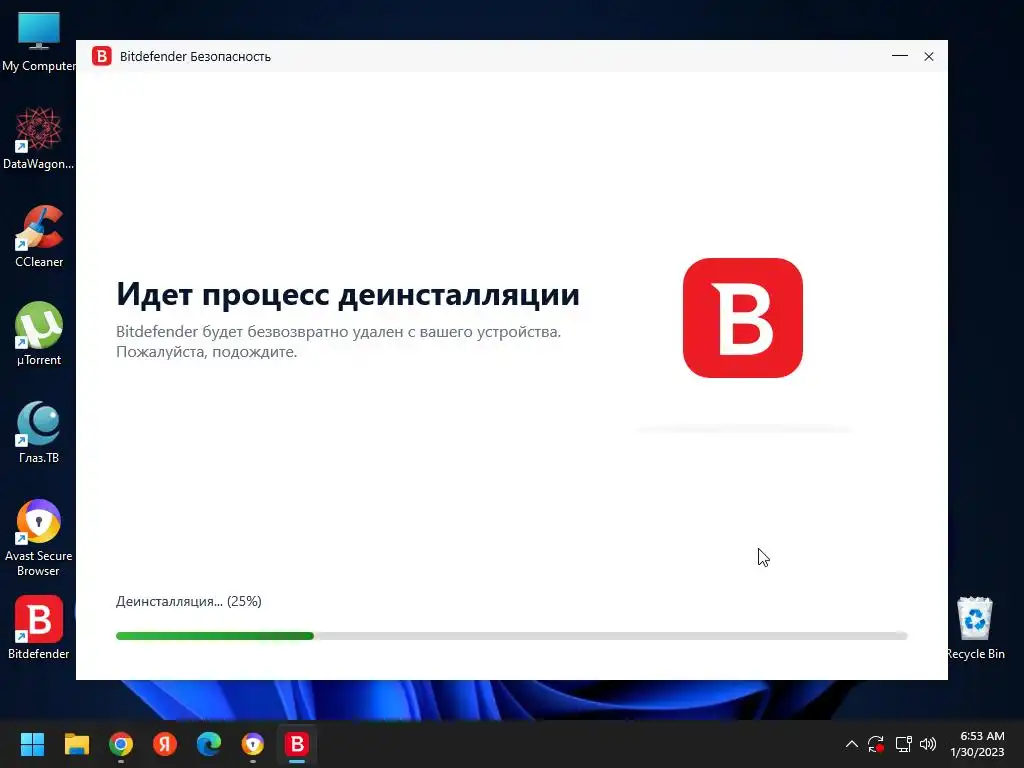The width and height of the screenshot is (1024, 768).
Task: Select the CCleaner desktop shortcut
Action: pos(39,236)
